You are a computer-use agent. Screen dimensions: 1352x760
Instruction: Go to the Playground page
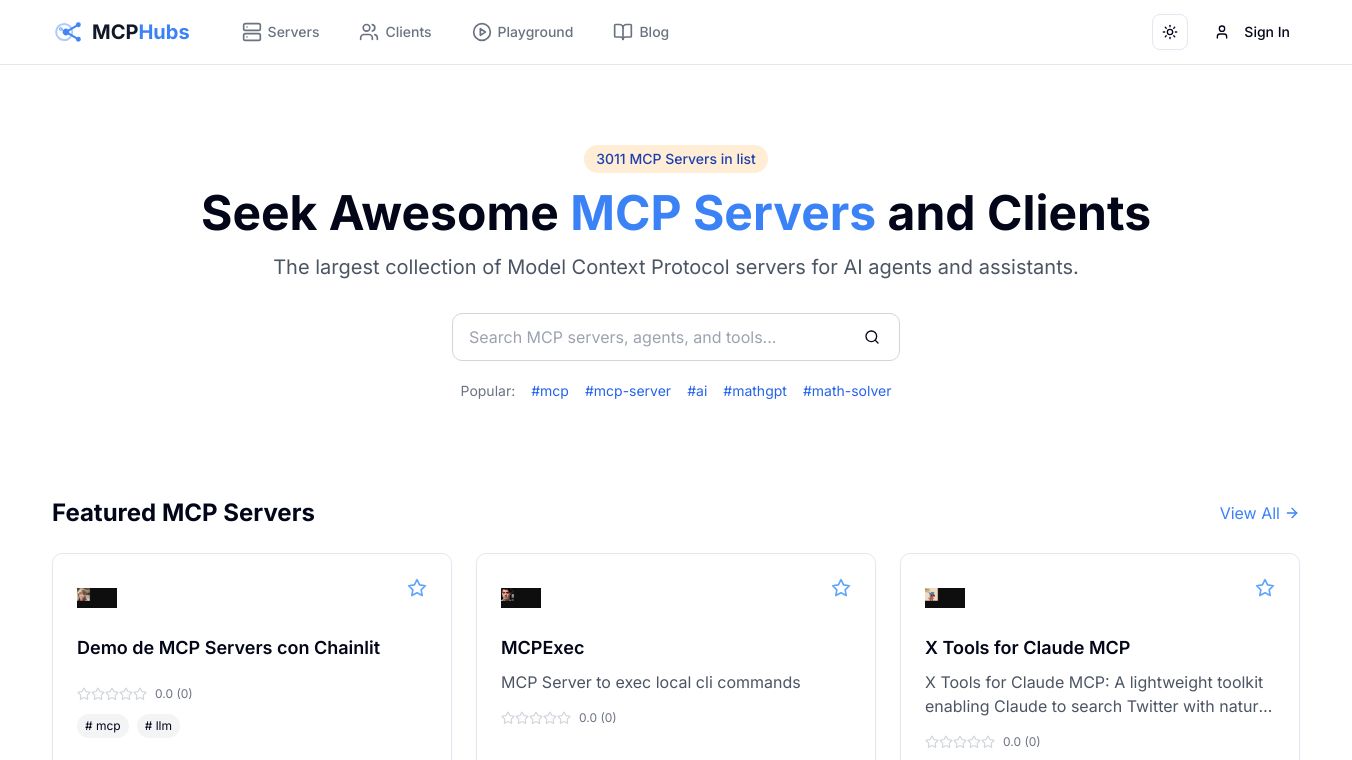[523, 32]
